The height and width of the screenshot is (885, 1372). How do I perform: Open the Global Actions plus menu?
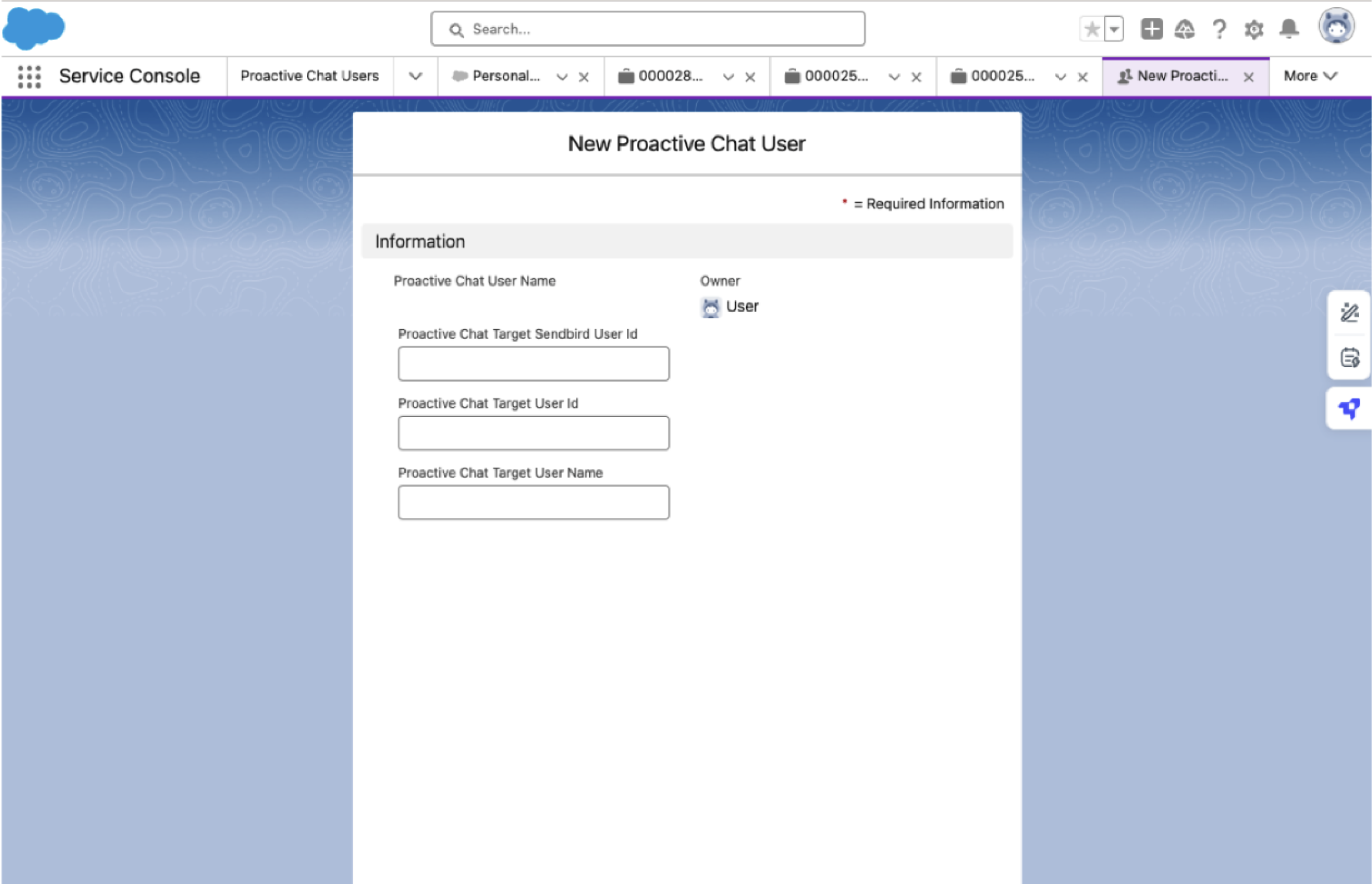pos(1151,29)
